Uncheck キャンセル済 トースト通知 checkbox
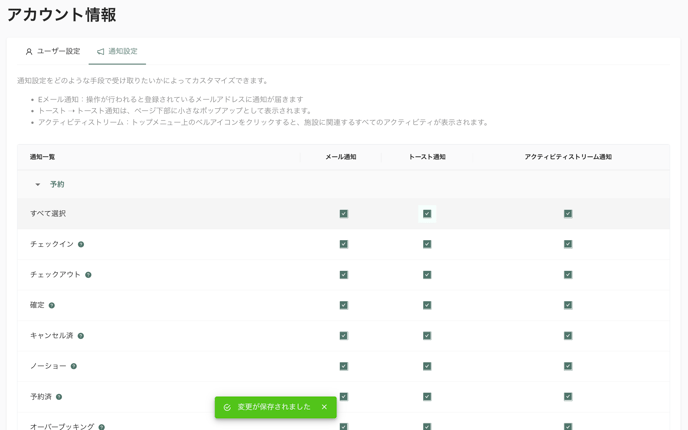Screen dimensions: 688x430 [427, 336]
